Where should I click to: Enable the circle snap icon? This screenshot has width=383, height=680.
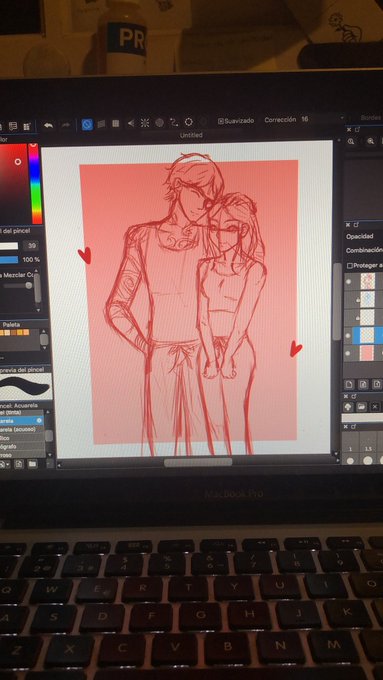click(159, 123)
